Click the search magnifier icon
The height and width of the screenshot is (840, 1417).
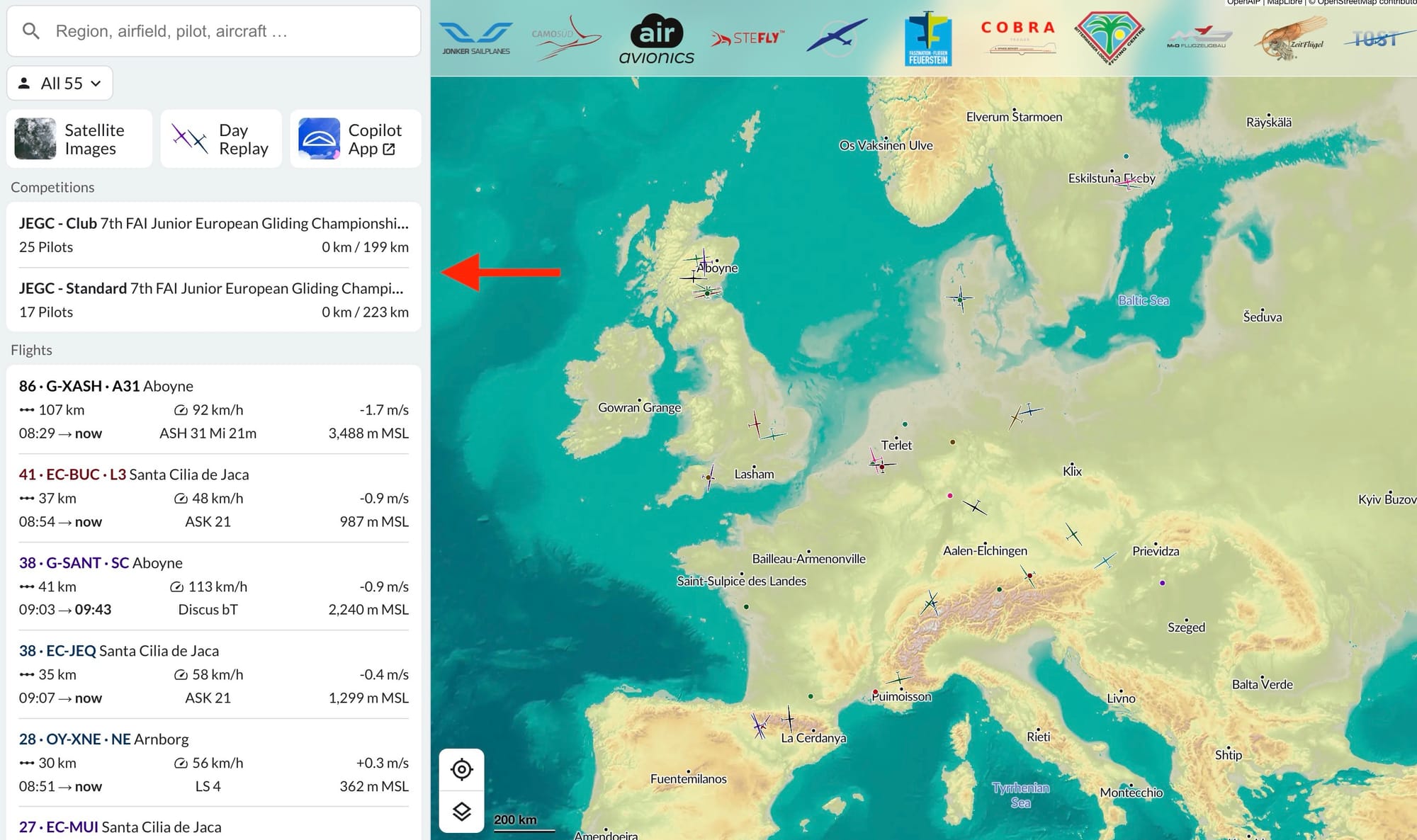tap(30, 31)
